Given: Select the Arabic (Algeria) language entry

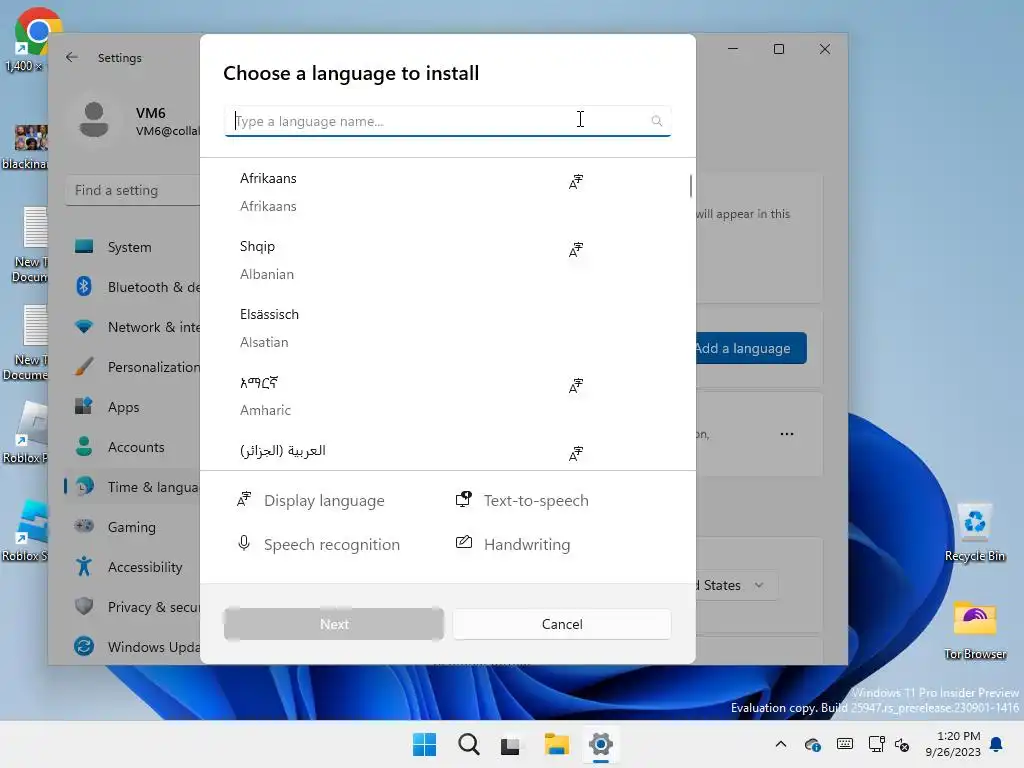Looking at the screenshot, I should point(447,451).
